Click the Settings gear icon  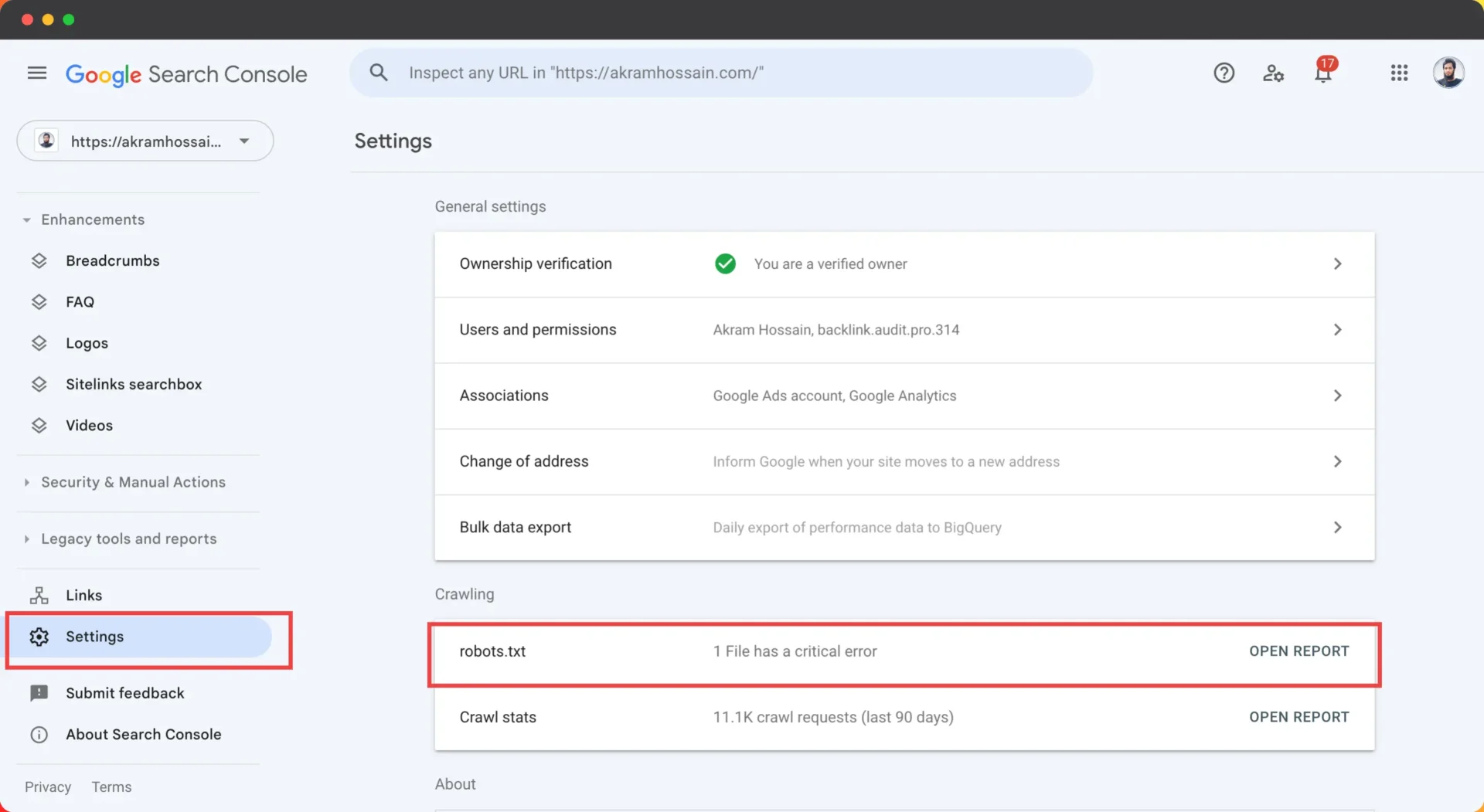[x=39, y=636]
